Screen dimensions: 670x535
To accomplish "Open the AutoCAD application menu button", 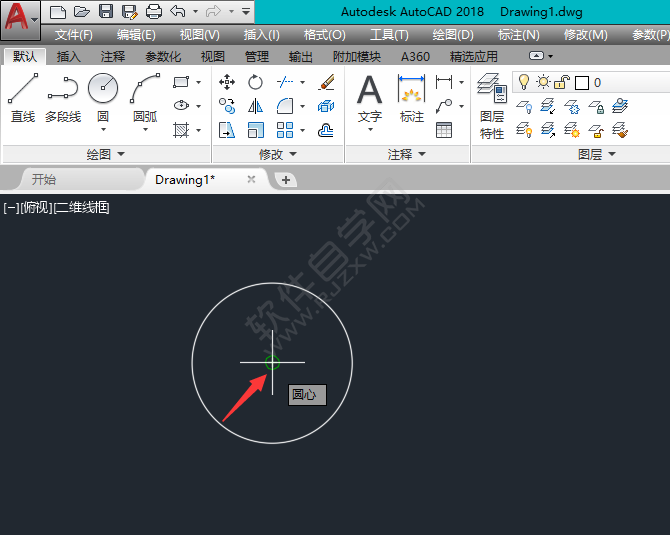I will coord(20,20).
